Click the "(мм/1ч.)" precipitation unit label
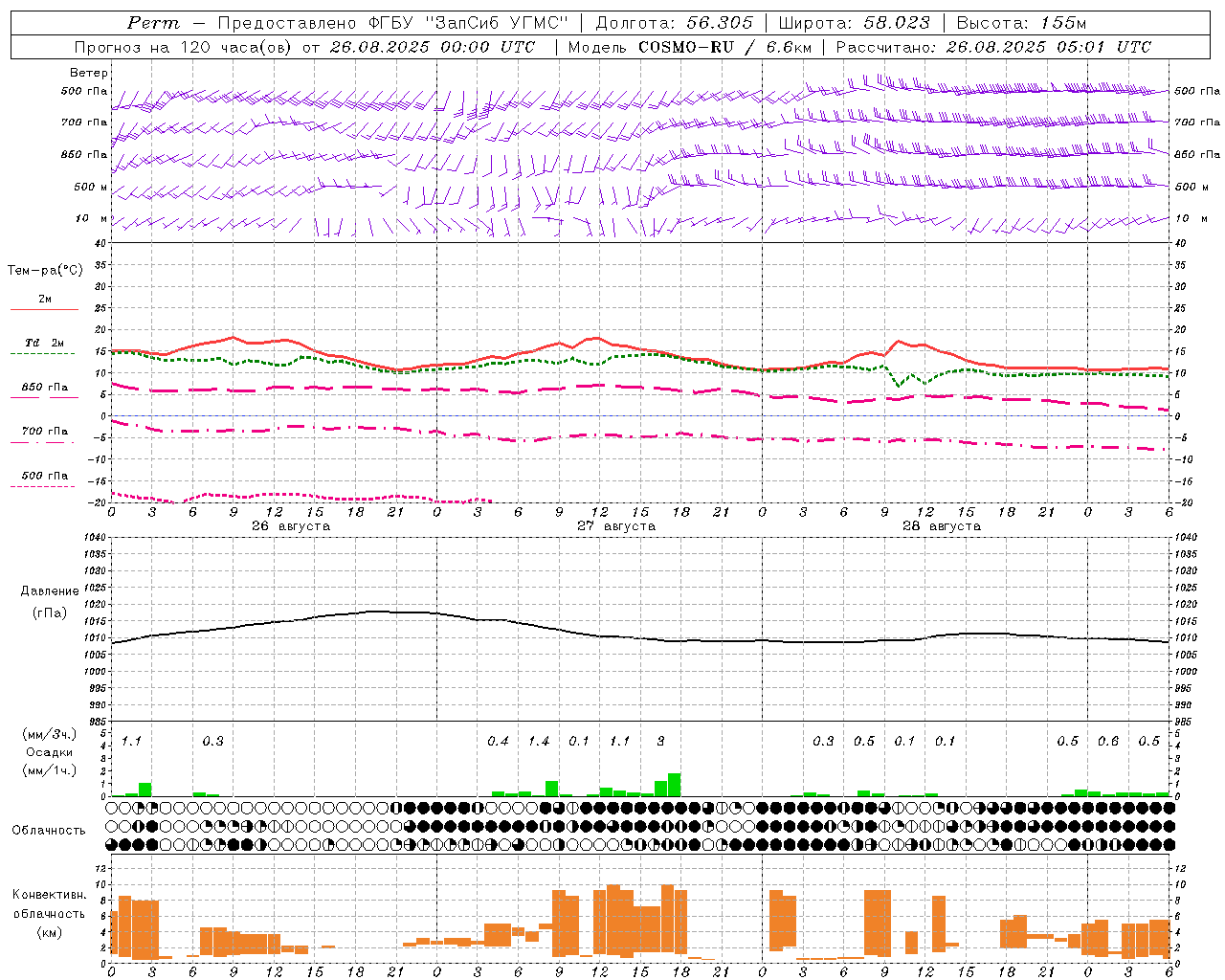Screen dimensions: 1225x980 click(x=50, y=770)
